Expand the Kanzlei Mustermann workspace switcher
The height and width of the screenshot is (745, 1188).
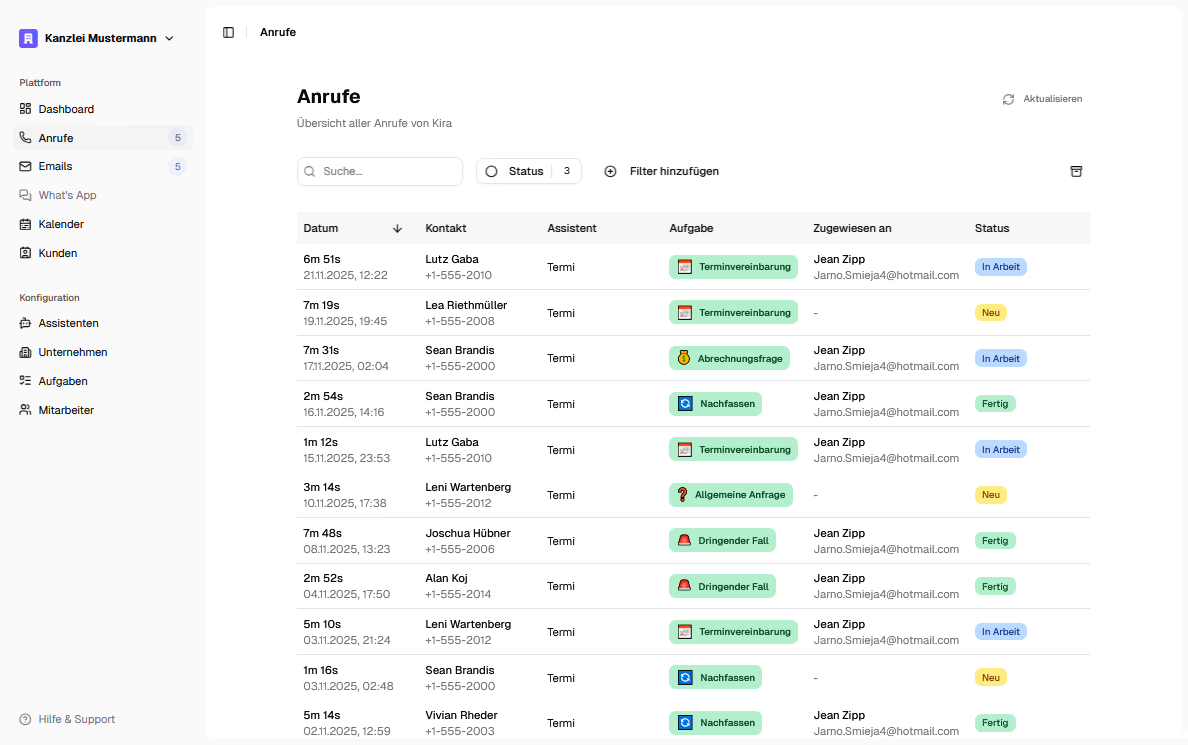(x=97, y=38)
